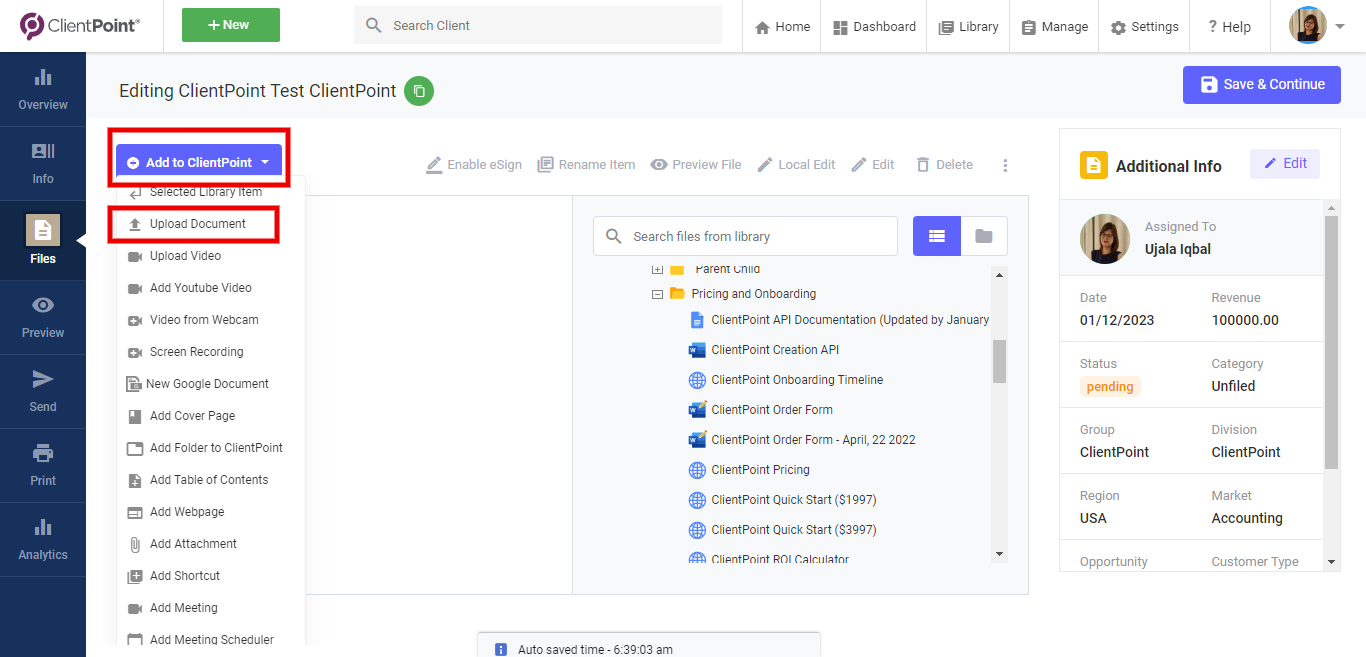This screenshot has width=1366, height=657.
Task: Click the green New button
Action: pyautogui.click(x=231, y=25)
